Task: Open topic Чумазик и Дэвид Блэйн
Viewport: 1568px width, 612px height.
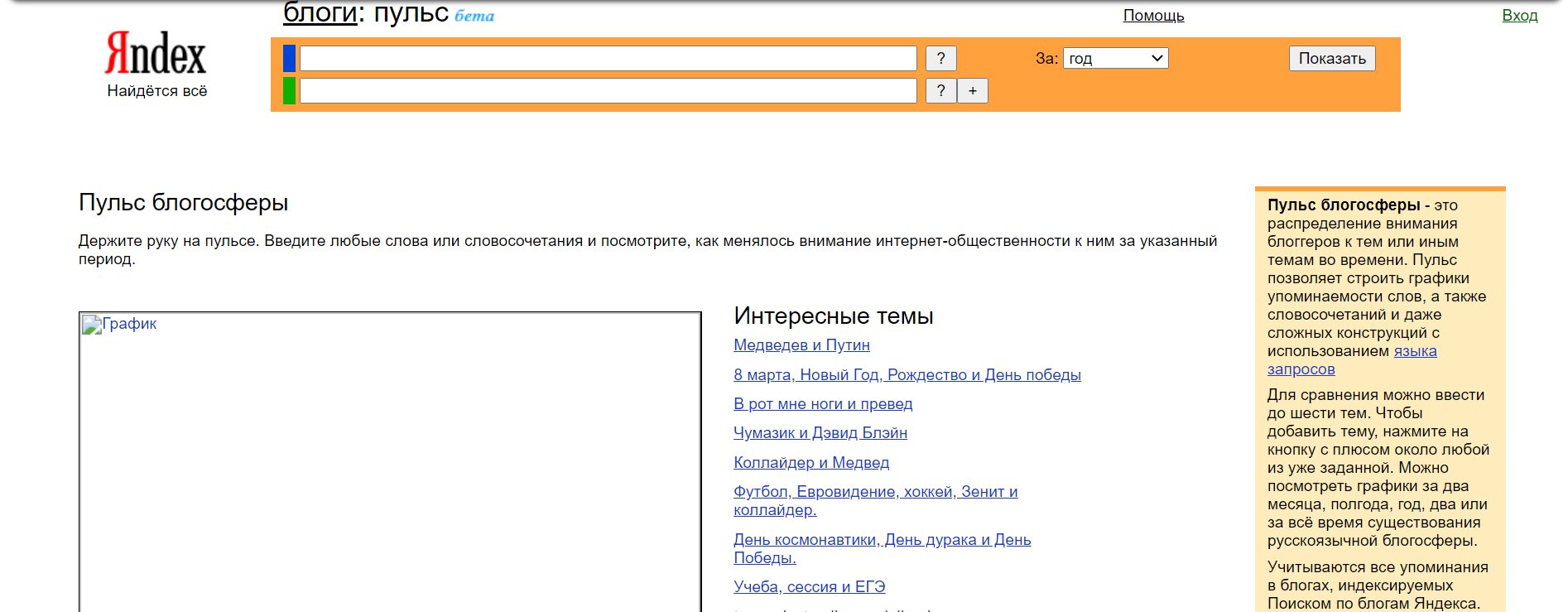Action: click(x=820, y=433)
